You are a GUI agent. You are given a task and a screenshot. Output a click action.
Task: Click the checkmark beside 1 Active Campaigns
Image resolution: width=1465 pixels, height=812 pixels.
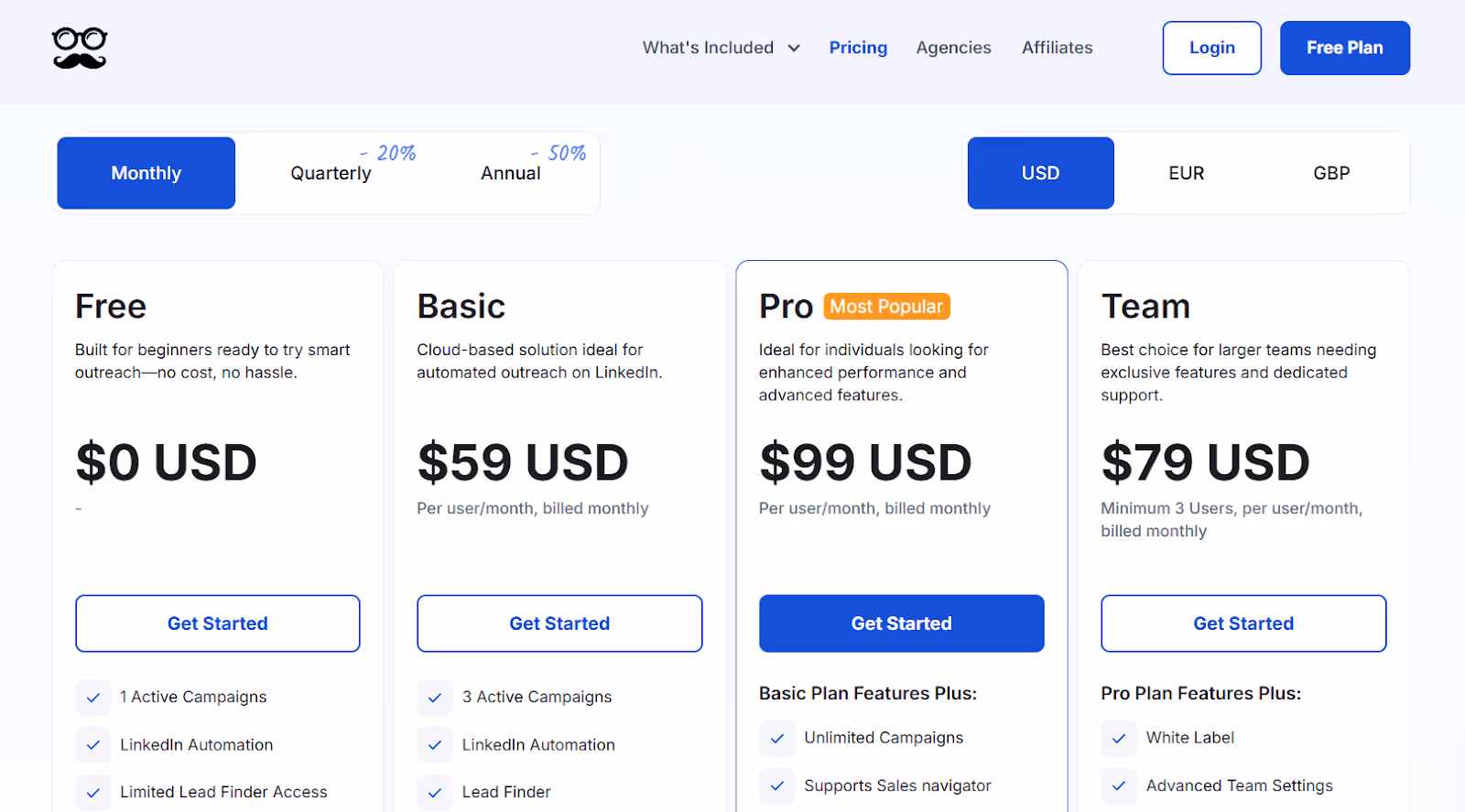coord(92,697)
